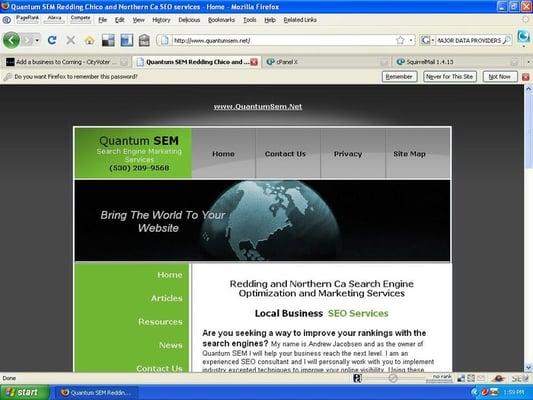
Task: Click the black-and-white squares toolbar icon
Action: pyautogui.click(x=108, y=40)
